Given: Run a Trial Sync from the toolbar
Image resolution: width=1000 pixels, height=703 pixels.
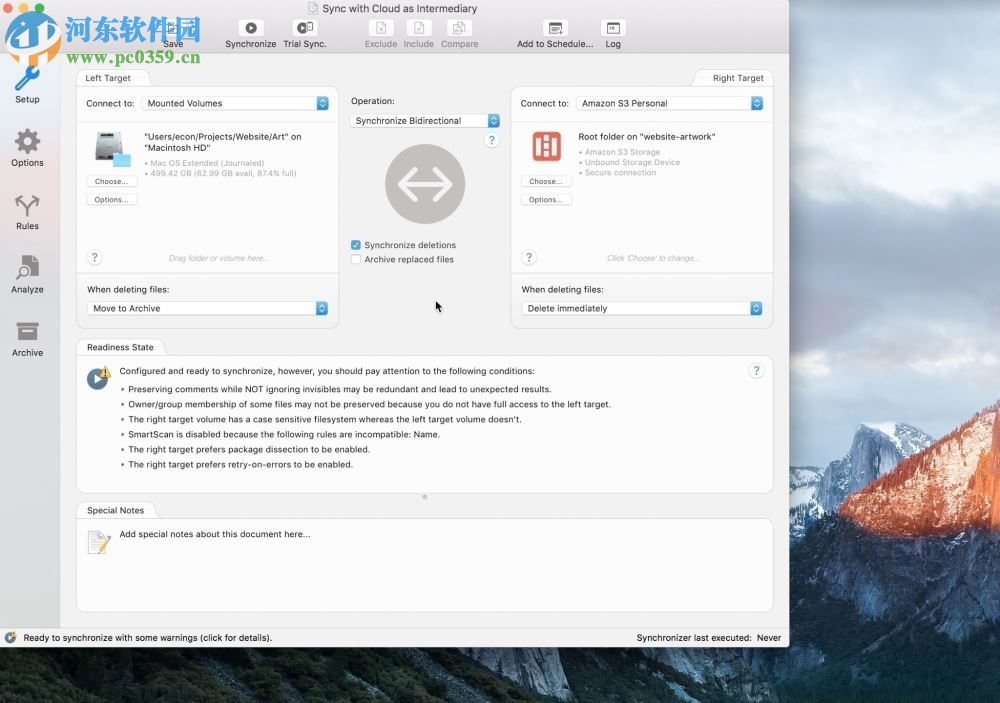Looking at the screenshot, I should 304,31.
